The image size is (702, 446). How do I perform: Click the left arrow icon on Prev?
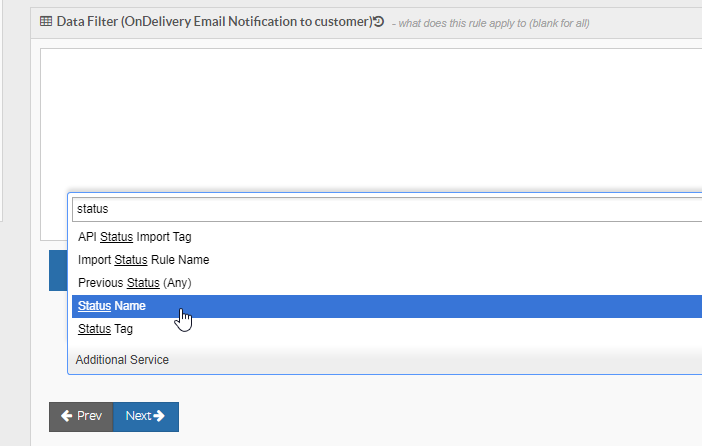point(67,416)
